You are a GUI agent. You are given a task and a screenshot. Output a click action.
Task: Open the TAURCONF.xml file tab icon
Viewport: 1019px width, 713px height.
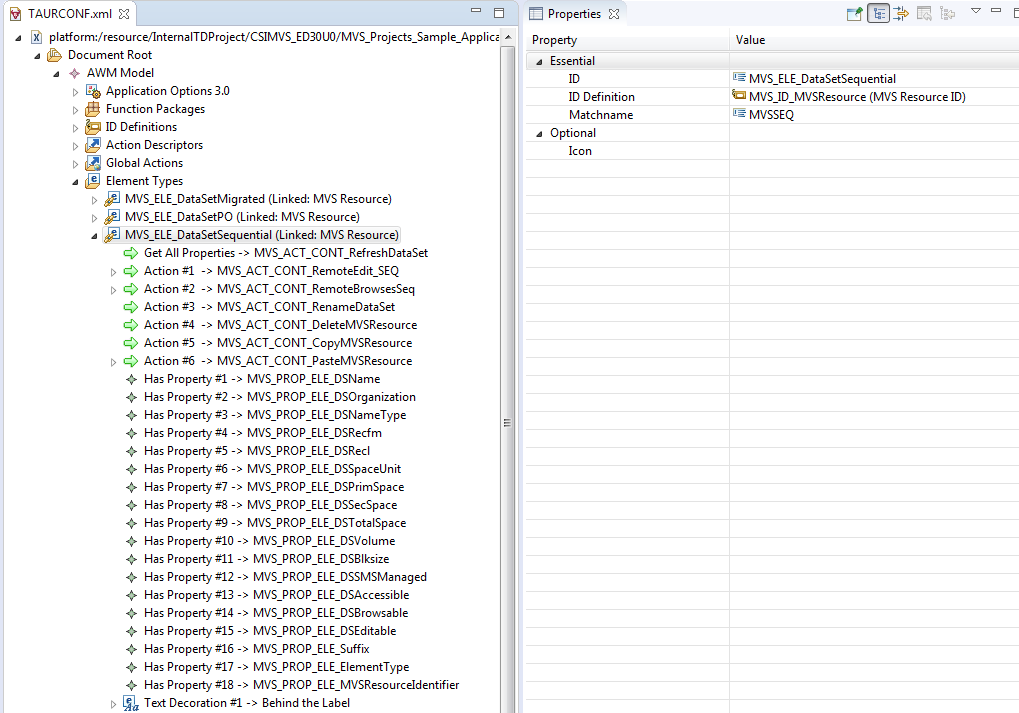(13, 14)
